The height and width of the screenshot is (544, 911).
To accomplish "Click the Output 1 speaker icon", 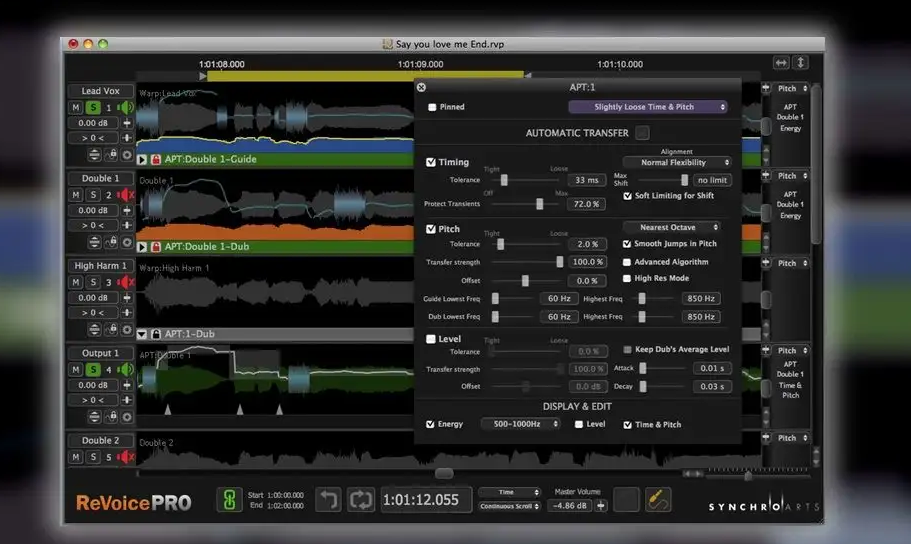I will (125, 370).
